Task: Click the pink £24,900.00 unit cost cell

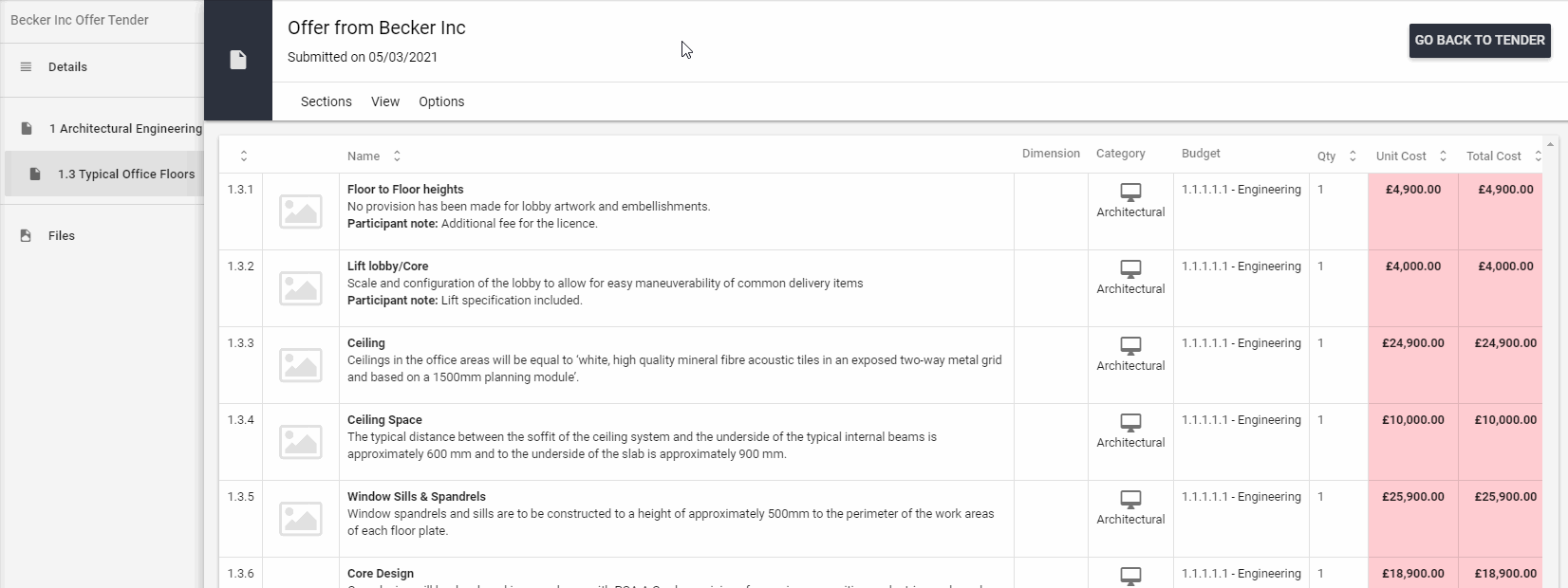Action: [x=1413, y=365]
